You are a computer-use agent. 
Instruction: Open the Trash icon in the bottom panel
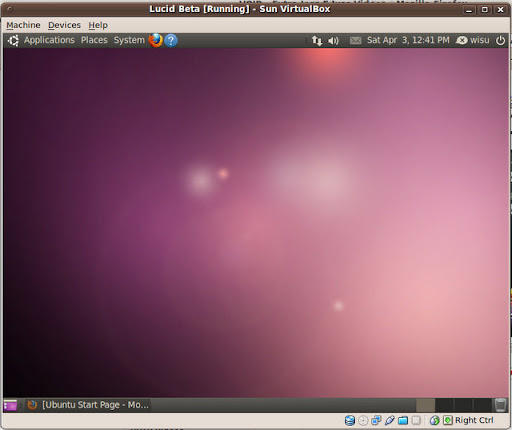coord(500,405)
